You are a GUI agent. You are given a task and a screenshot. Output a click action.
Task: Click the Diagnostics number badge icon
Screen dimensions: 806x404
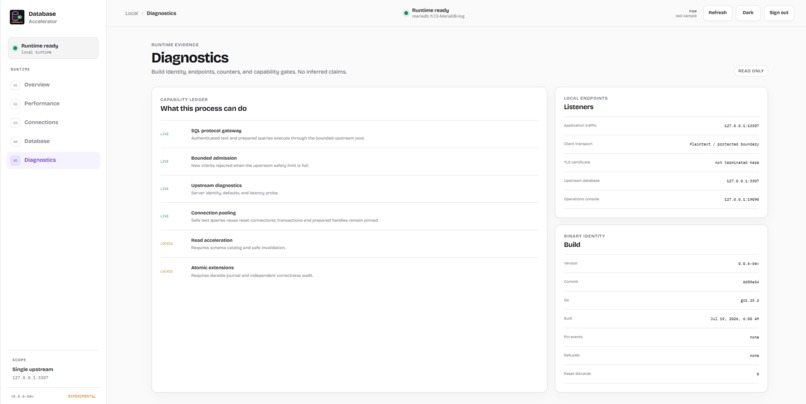click(15, 160)
